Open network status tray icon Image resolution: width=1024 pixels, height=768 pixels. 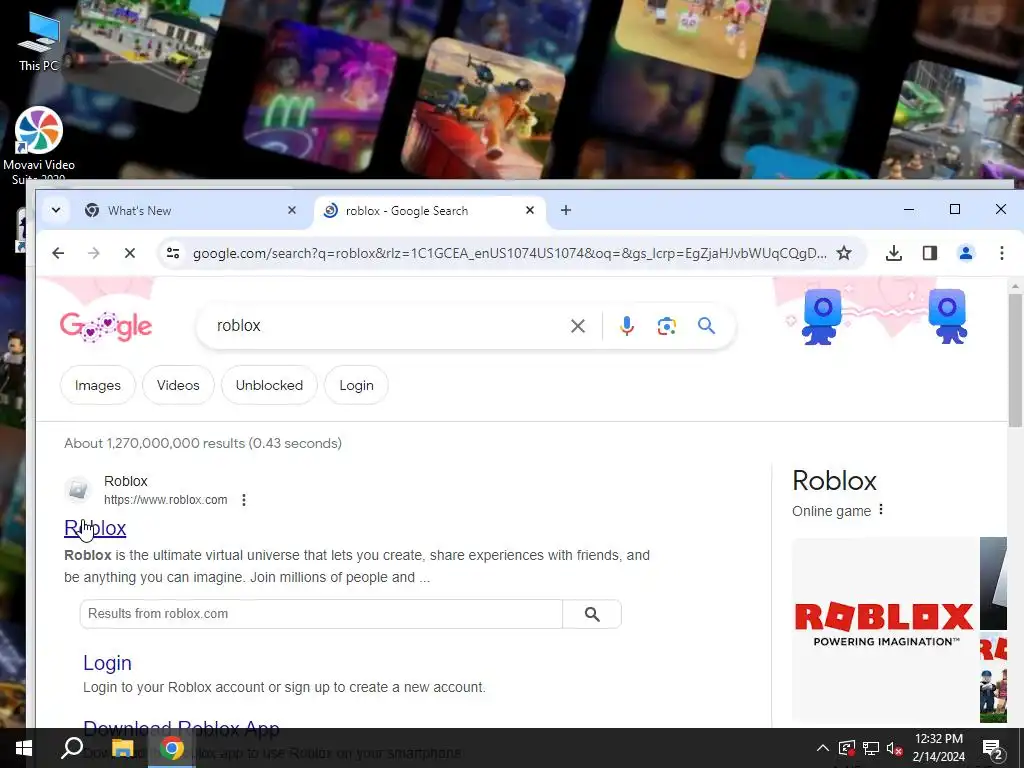[871, 748]
